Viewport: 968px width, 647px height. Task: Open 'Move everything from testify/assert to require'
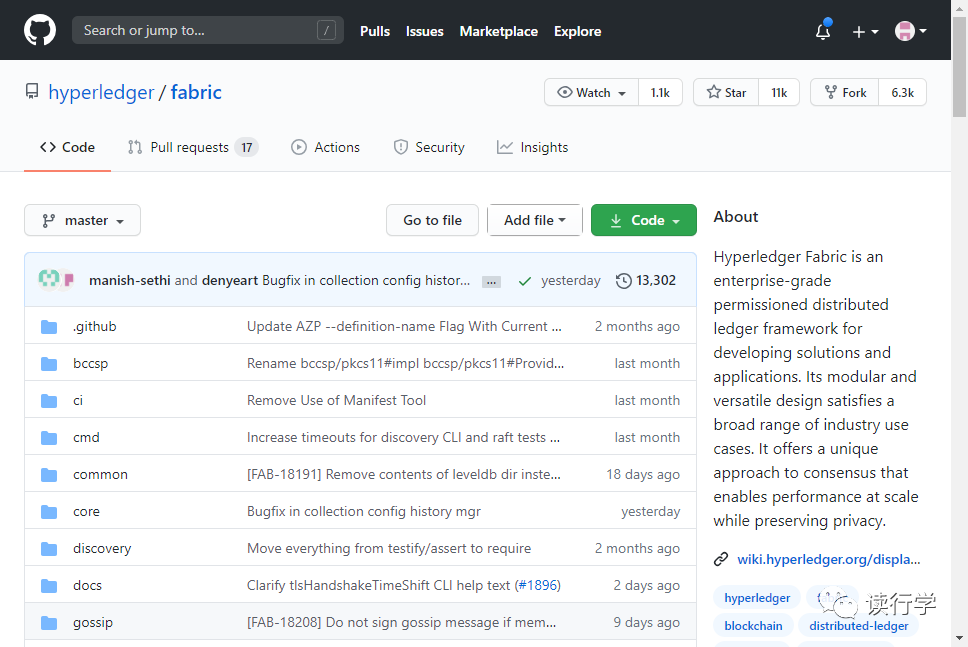(389, 548)
